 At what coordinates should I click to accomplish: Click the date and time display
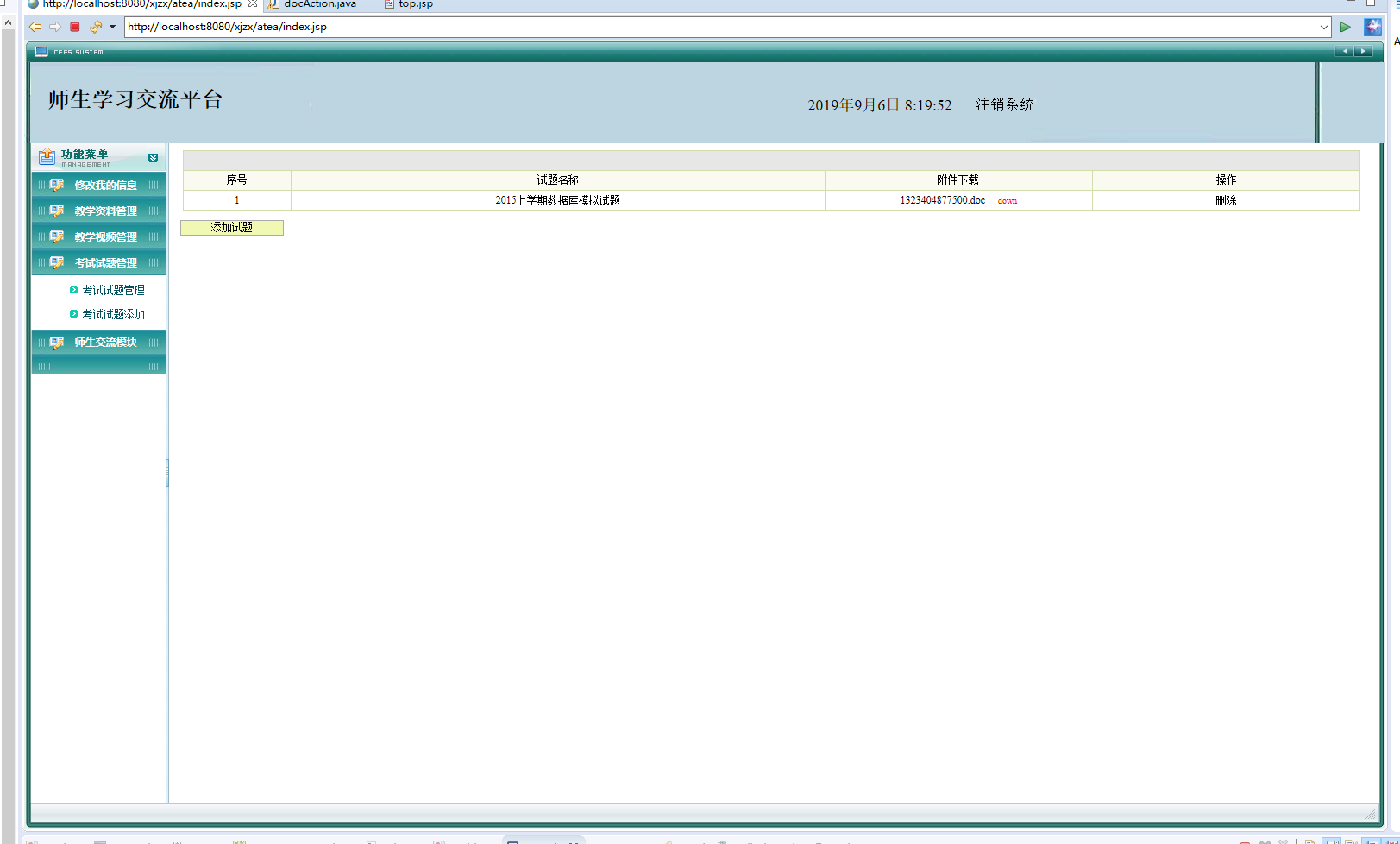click(x=880, y=105)
